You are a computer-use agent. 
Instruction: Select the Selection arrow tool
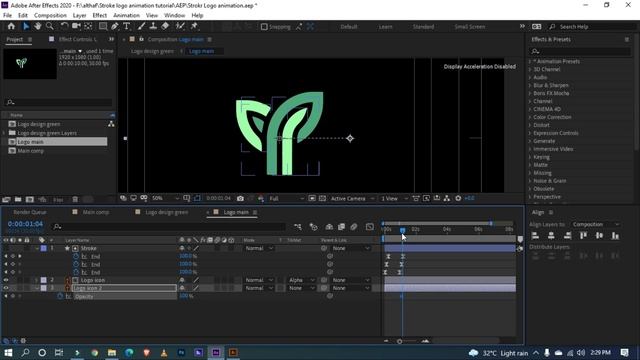tap(26, 26)
